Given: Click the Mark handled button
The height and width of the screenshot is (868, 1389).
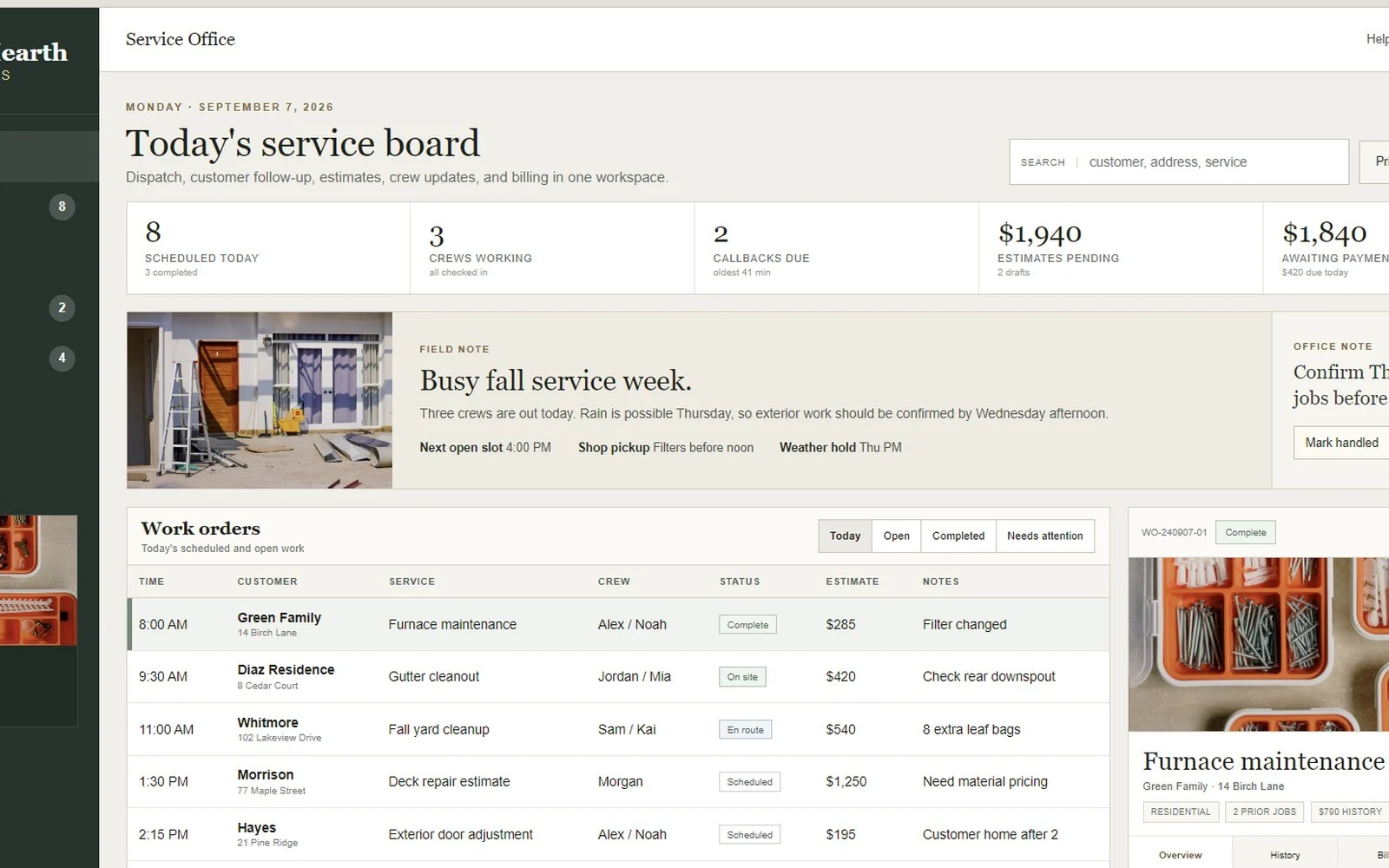Looking at the screenshot, I should click(1341, 443).
